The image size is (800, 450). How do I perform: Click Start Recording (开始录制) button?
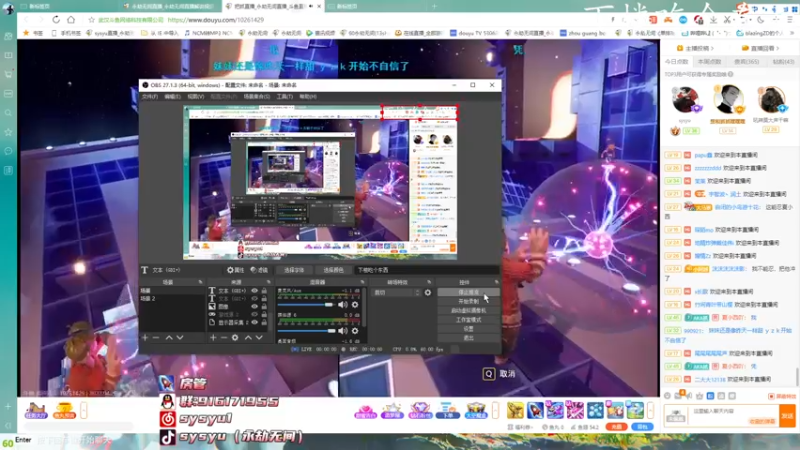[x=468, y=302]
